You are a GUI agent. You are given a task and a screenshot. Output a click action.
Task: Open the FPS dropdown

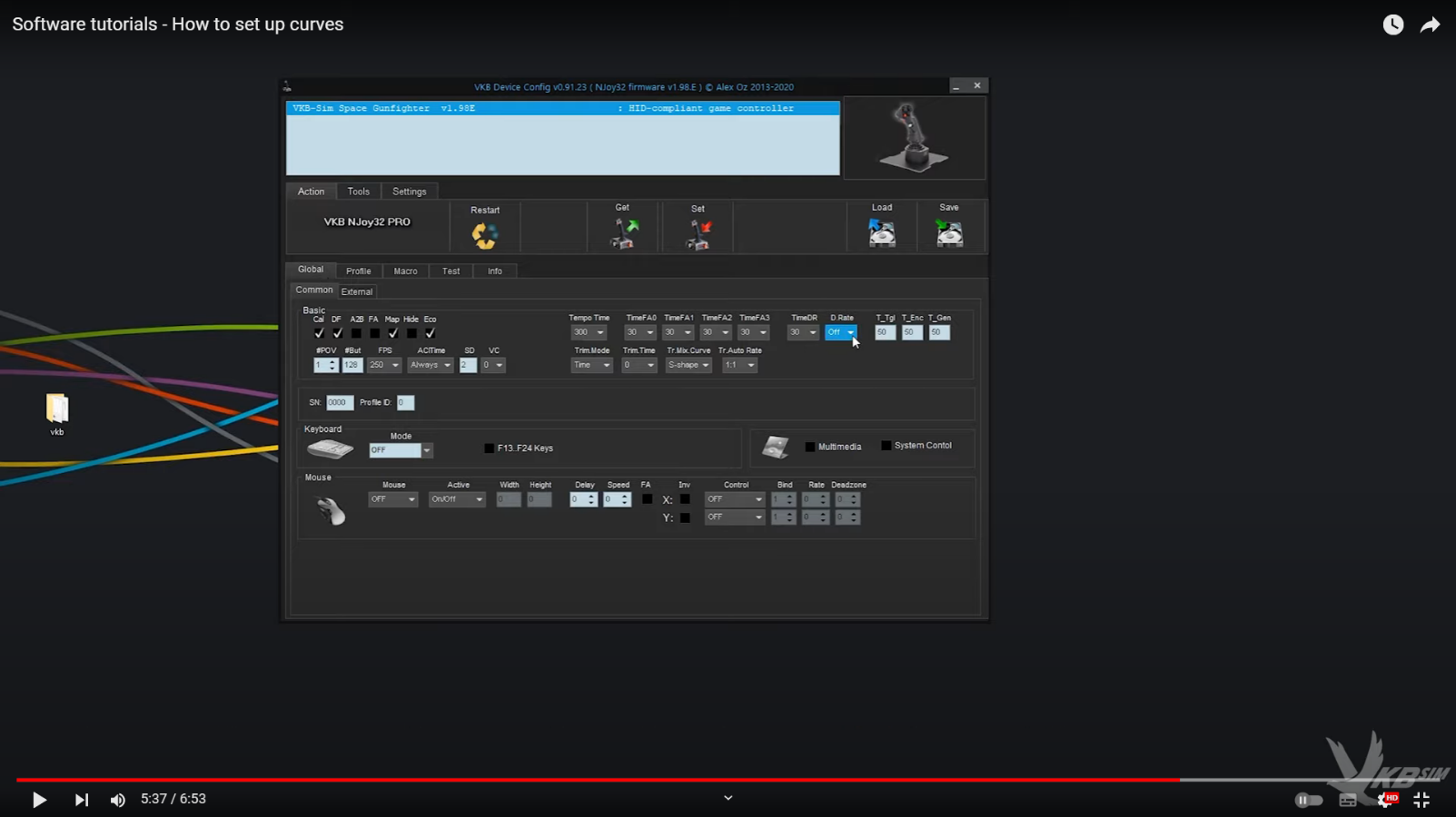[x=384, y=365]
